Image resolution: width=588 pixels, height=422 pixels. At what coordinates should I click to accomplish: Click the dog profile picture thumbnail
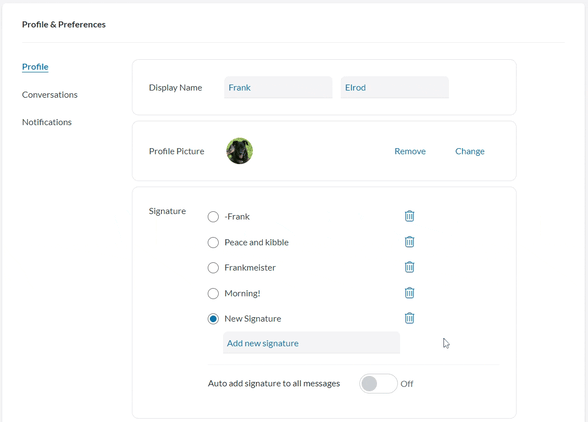point(239,151)
